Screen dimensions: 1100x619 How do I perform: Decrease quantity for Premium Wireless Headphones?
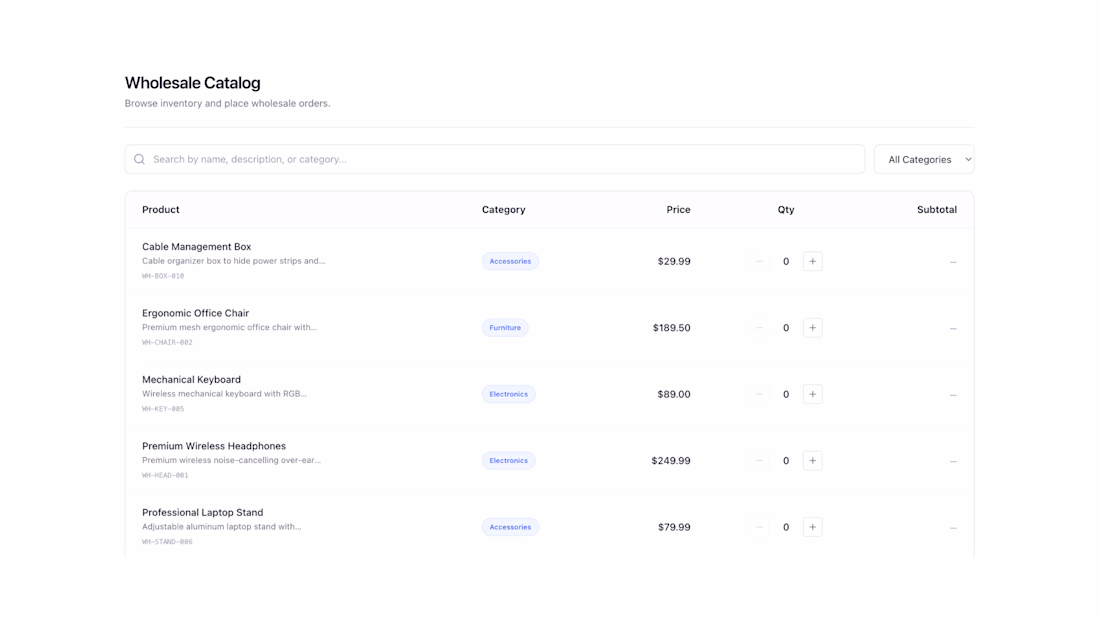pyautogui.click(x=759, y=460)
